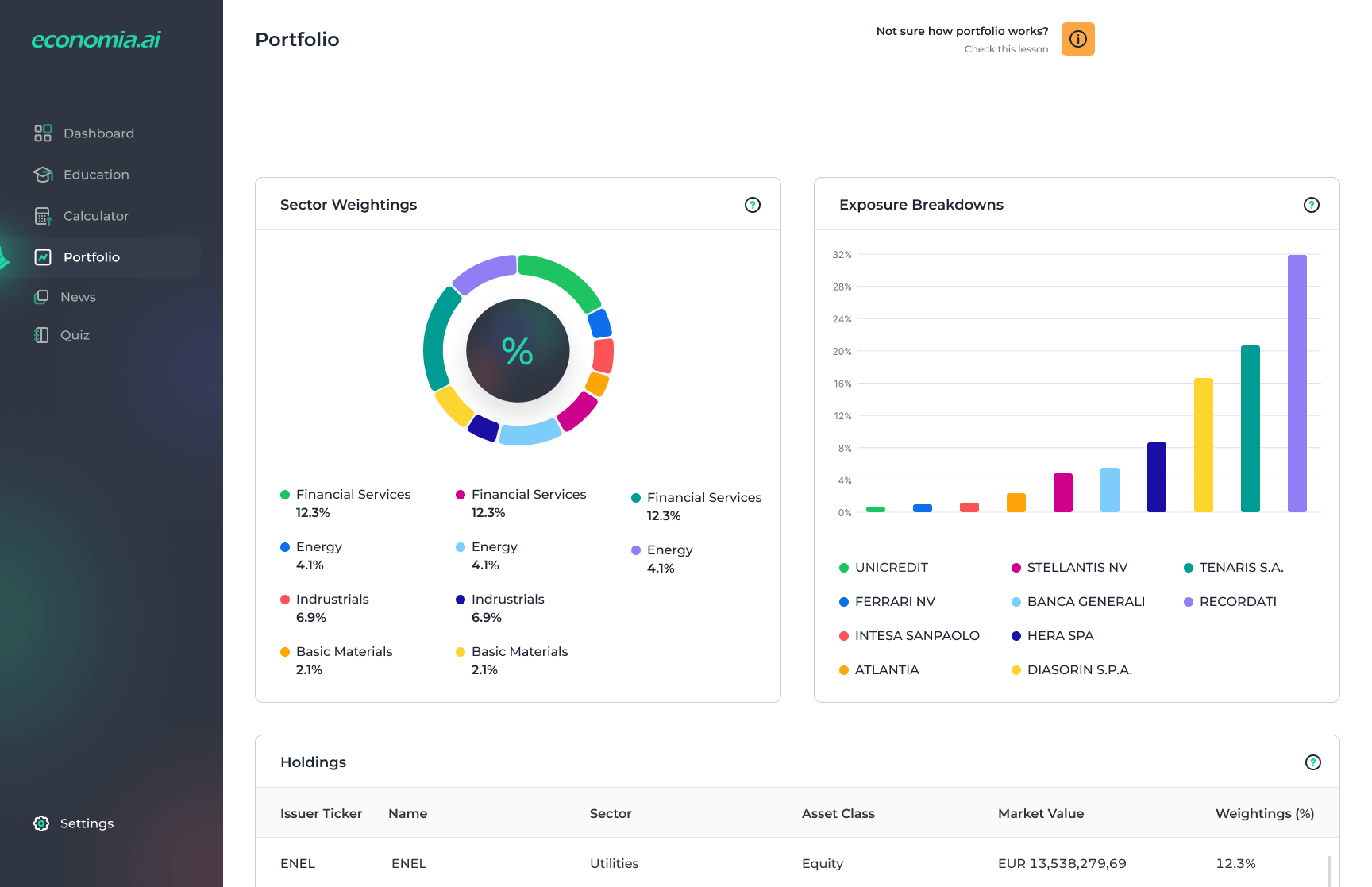Click the Name column header
This screenshot has width=1372, height=887.
click(407, 813)
